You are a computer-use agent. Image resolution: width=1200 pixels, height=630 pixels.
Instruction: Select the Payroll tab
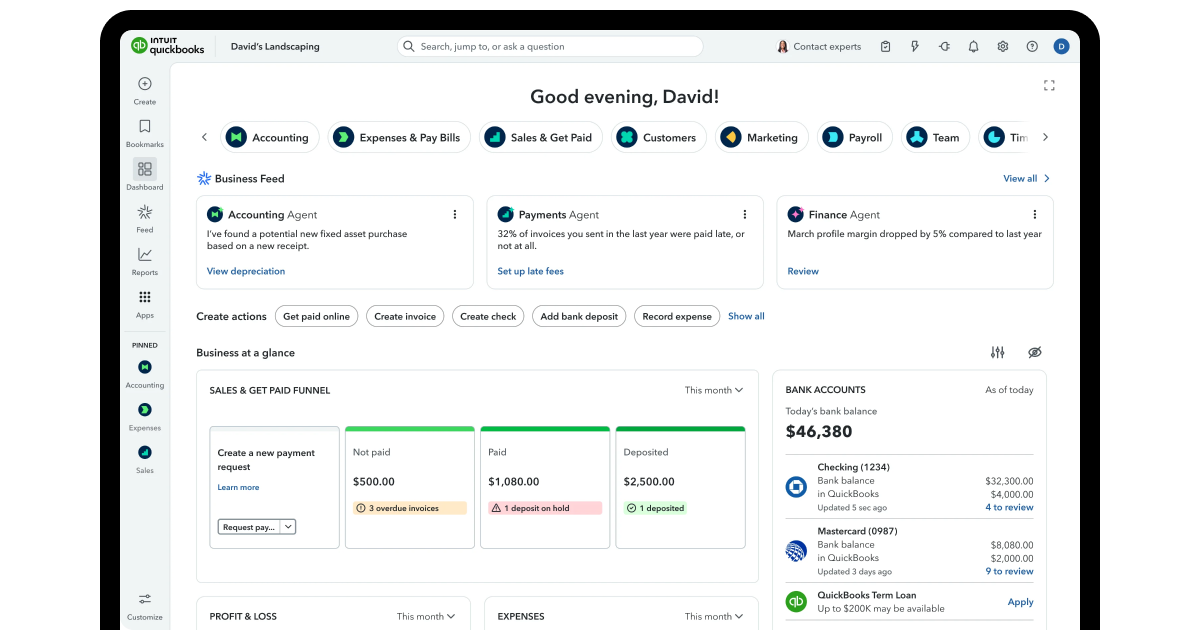click(854, 137)
